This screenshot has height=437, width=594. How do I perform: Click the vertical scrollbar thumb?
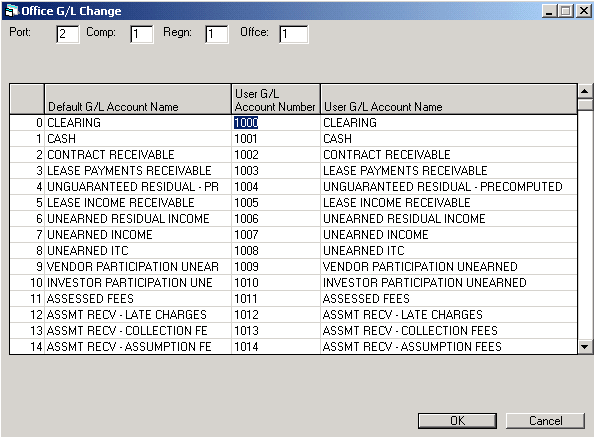click(585, 104)
